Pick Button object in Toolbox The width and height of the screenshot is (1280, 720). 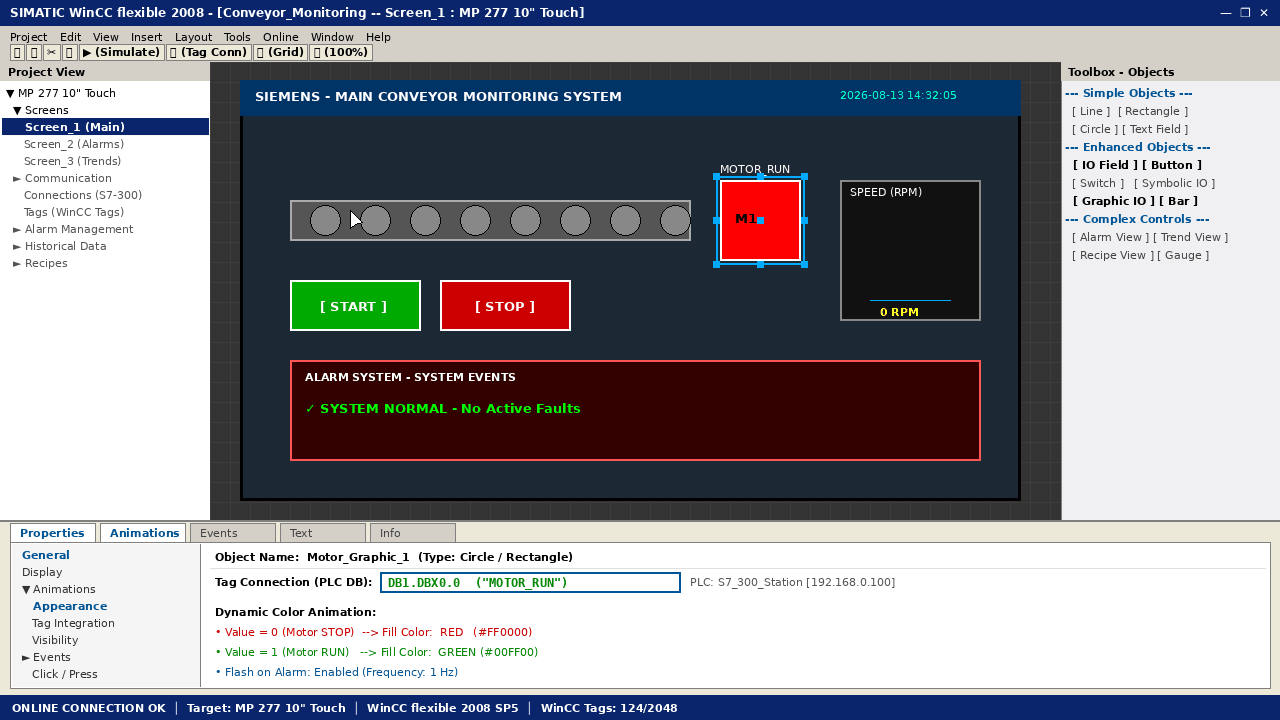[x=1171, y=165]
